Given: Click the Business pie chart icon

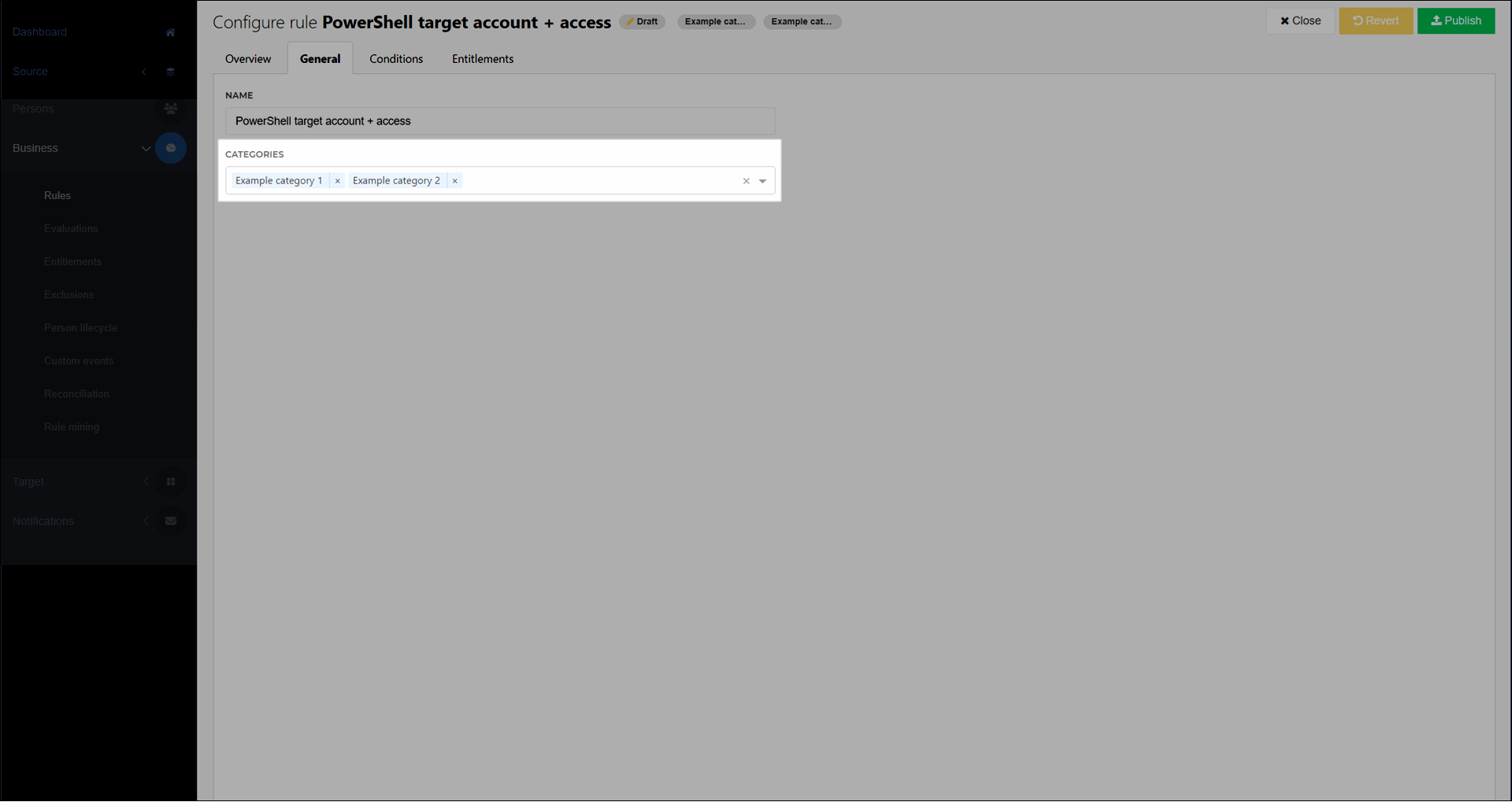Looking at the screenshot, I should pos(171,148).
